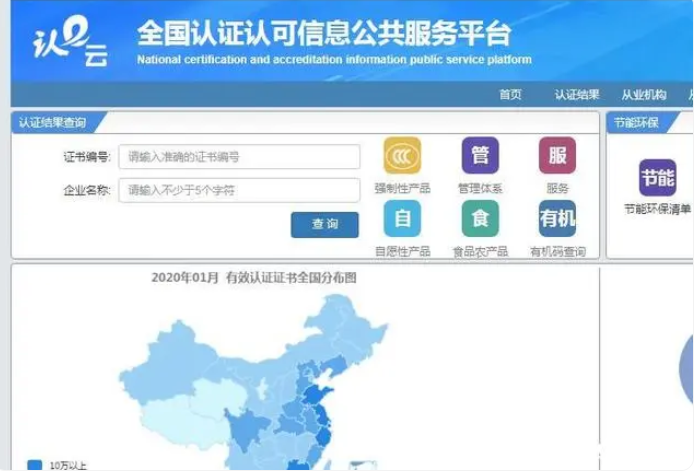Click the 自愿性产品 label

point(402,251)
